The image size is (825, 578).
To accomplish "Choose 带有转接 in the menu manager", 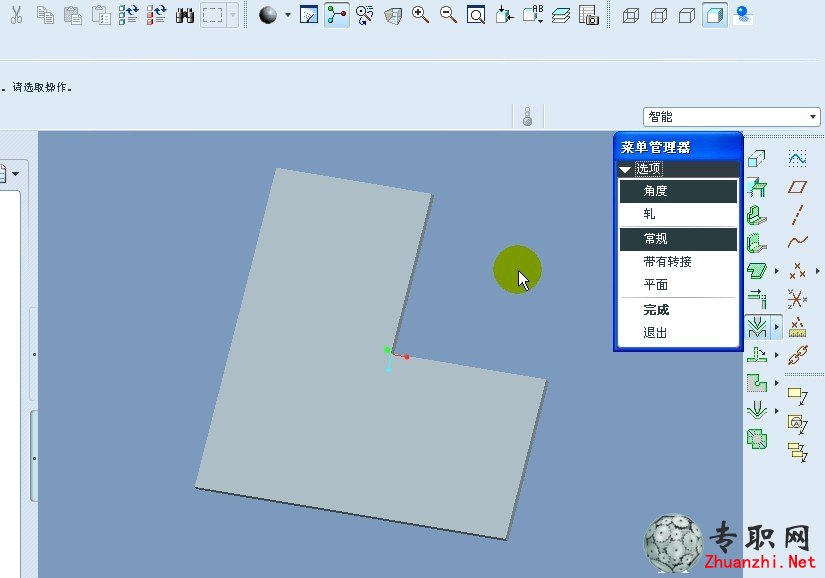I will (678, 262).
